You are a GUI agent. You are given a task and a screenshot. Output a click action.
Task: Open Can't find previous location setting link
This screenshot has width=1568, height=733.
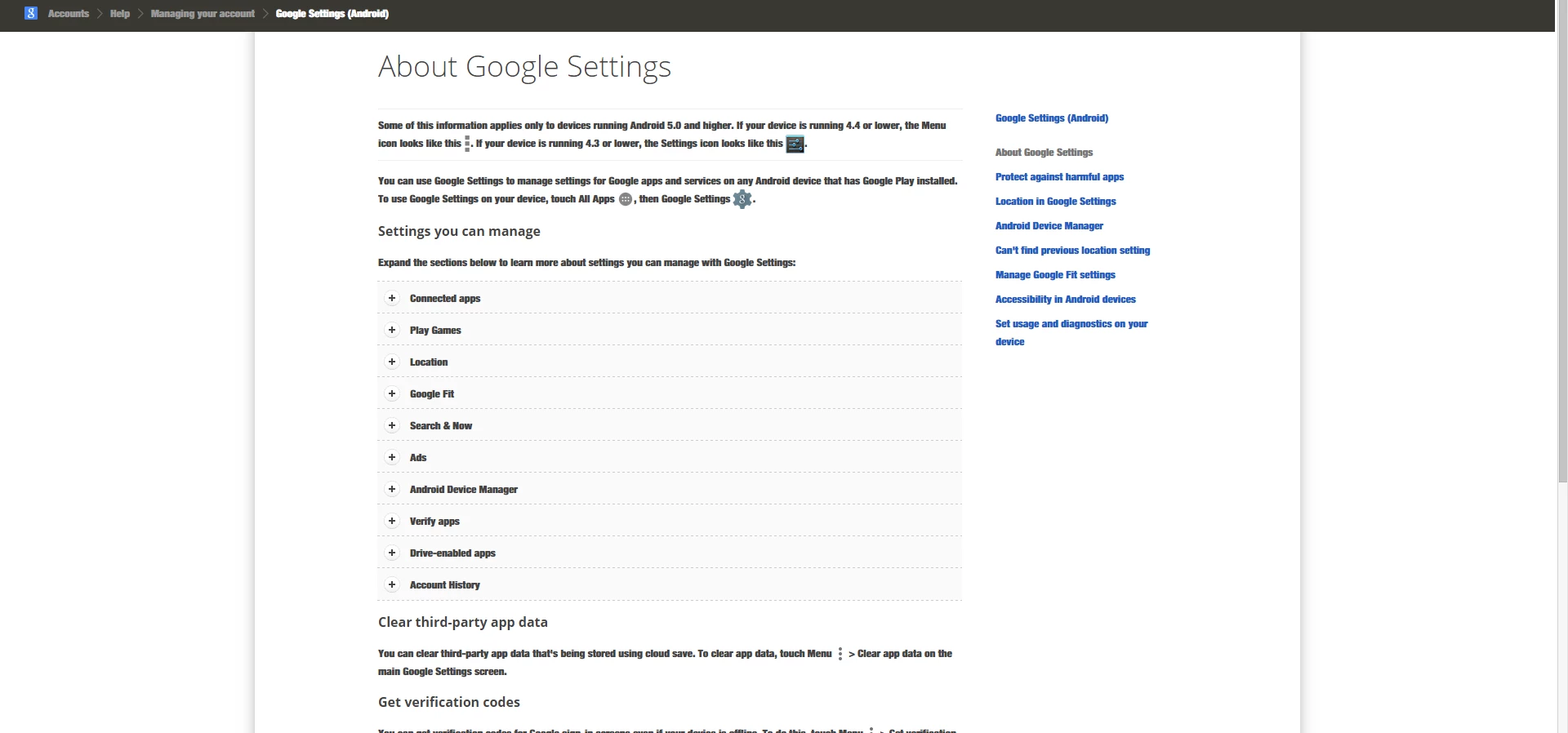tap(1072, 251)
